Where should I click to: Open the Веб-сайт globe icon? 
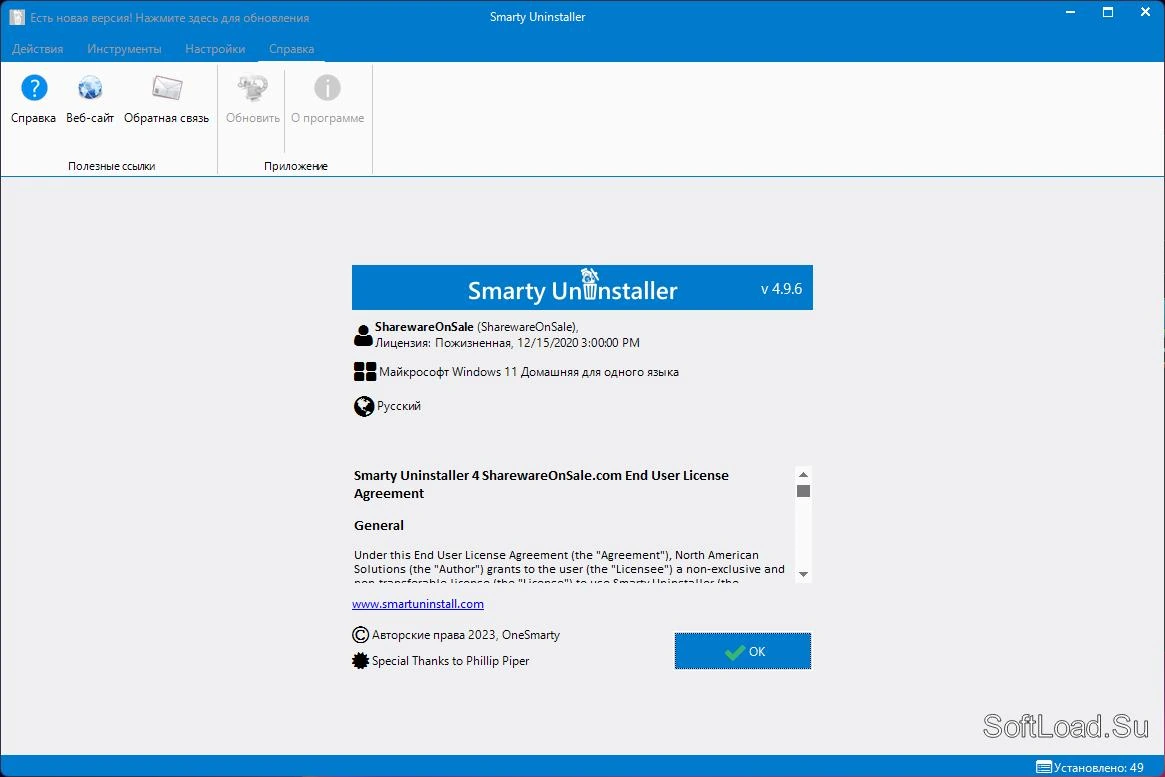[x=90, y=88]
